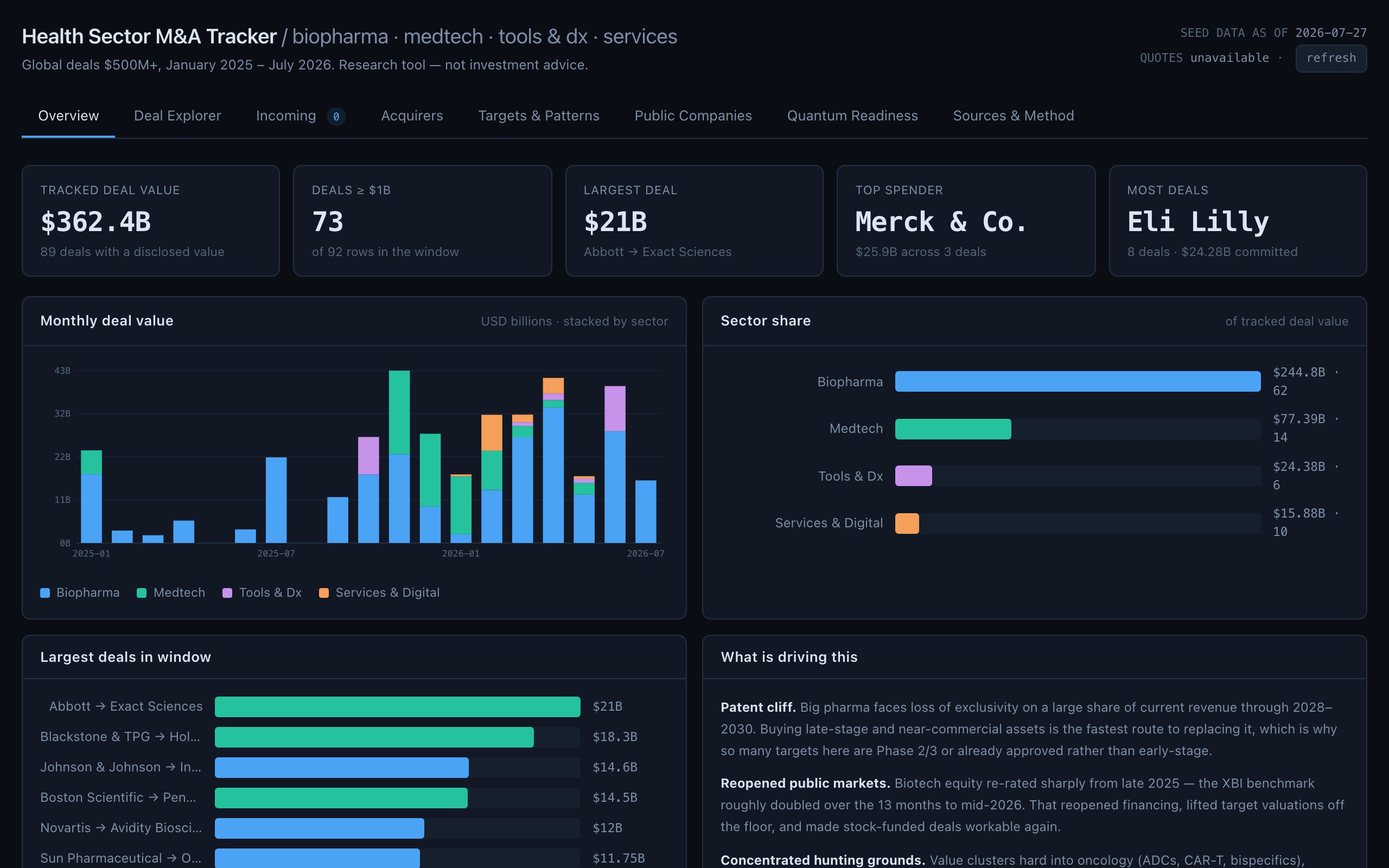The image size is (1389, 868).
Task: Click the Largest Deal $21B card
Action: [694, 221]
